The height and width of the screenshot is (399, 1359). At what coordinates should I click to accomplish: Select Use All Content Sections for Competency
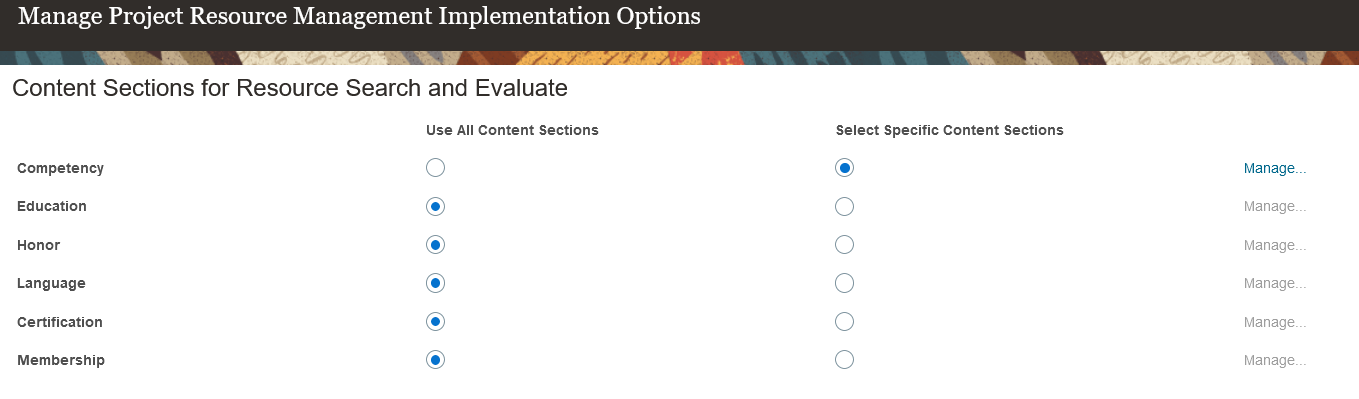(x=435, y=168)
